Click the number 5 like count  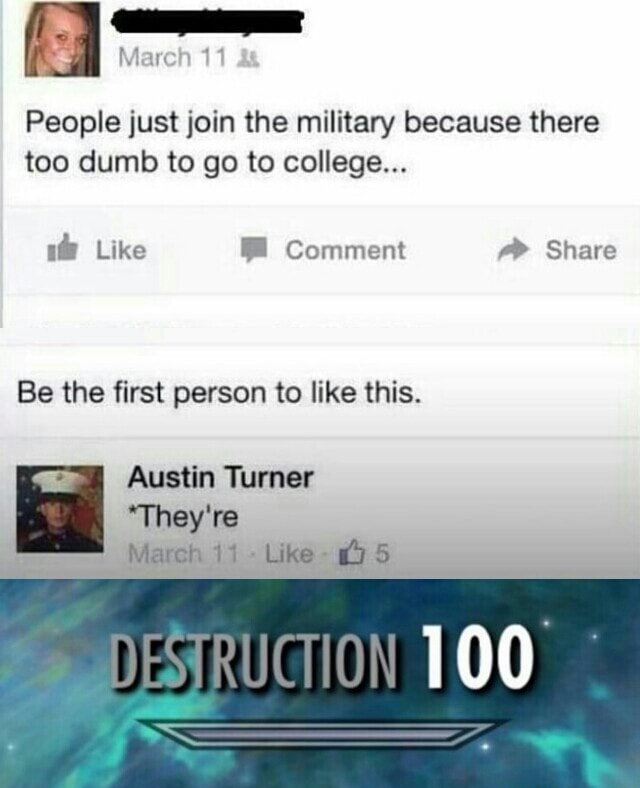point(381,554)
